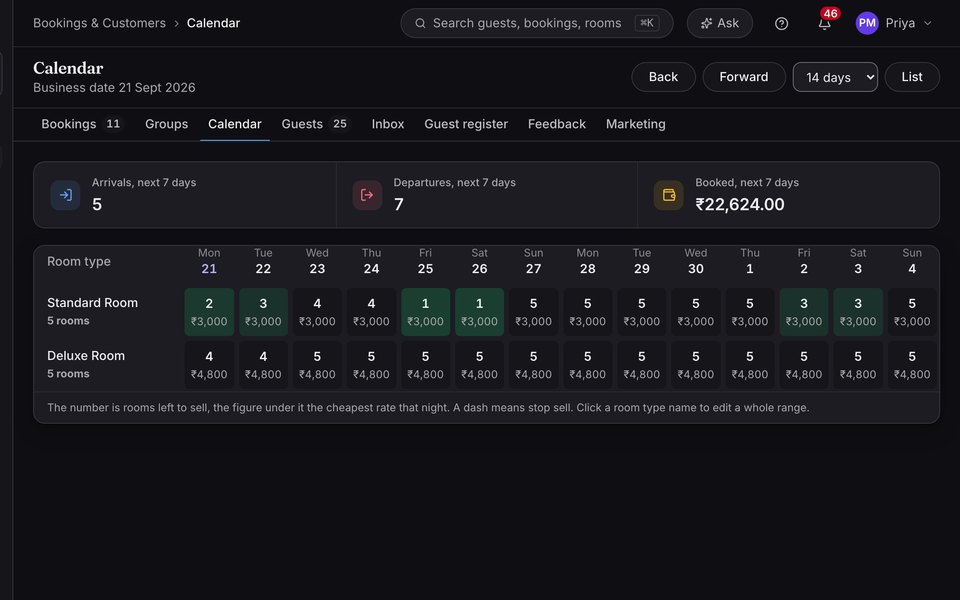Screen dimensions: 960x600
Task: Click the Departures exit icon
Action: (367, 195)
